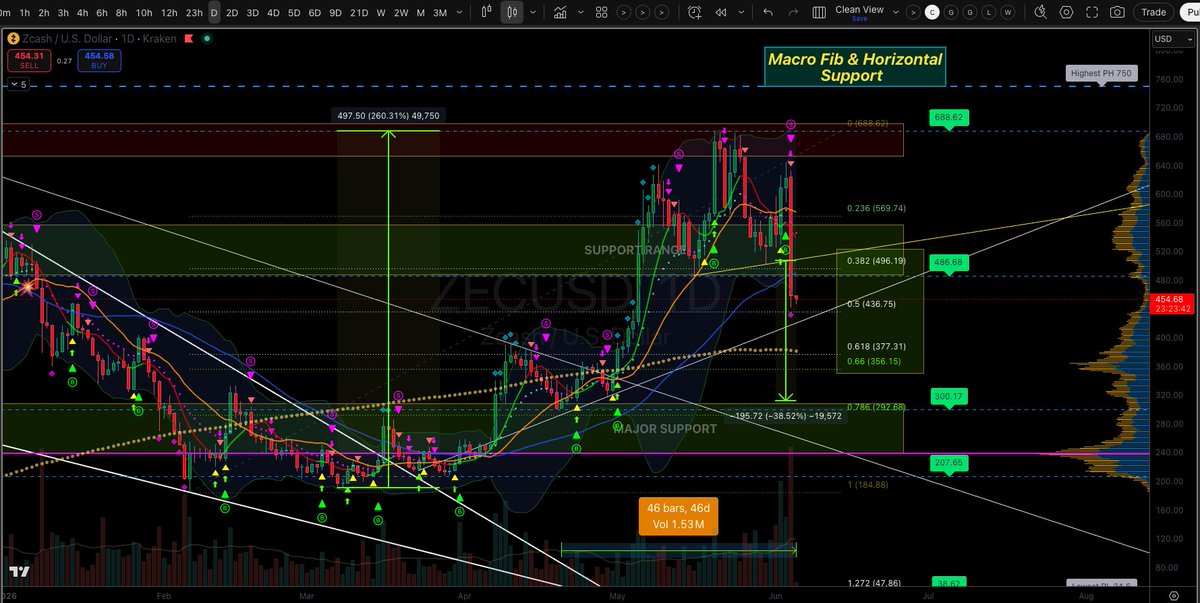This screenshot has width=1200, height=603.
Task: Select the L layout circle
Action: 989,12
